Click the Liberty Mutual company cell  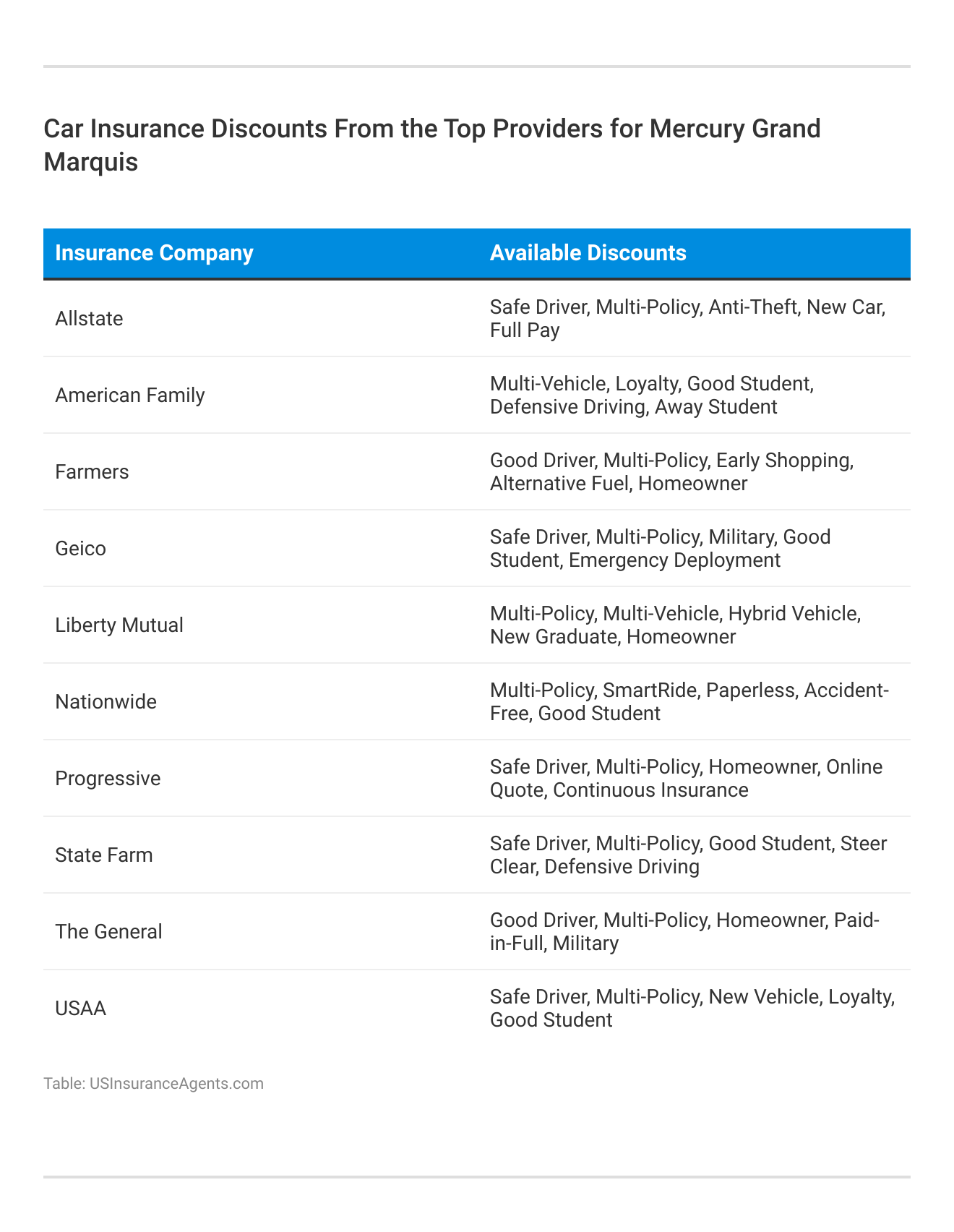point(119,625)
